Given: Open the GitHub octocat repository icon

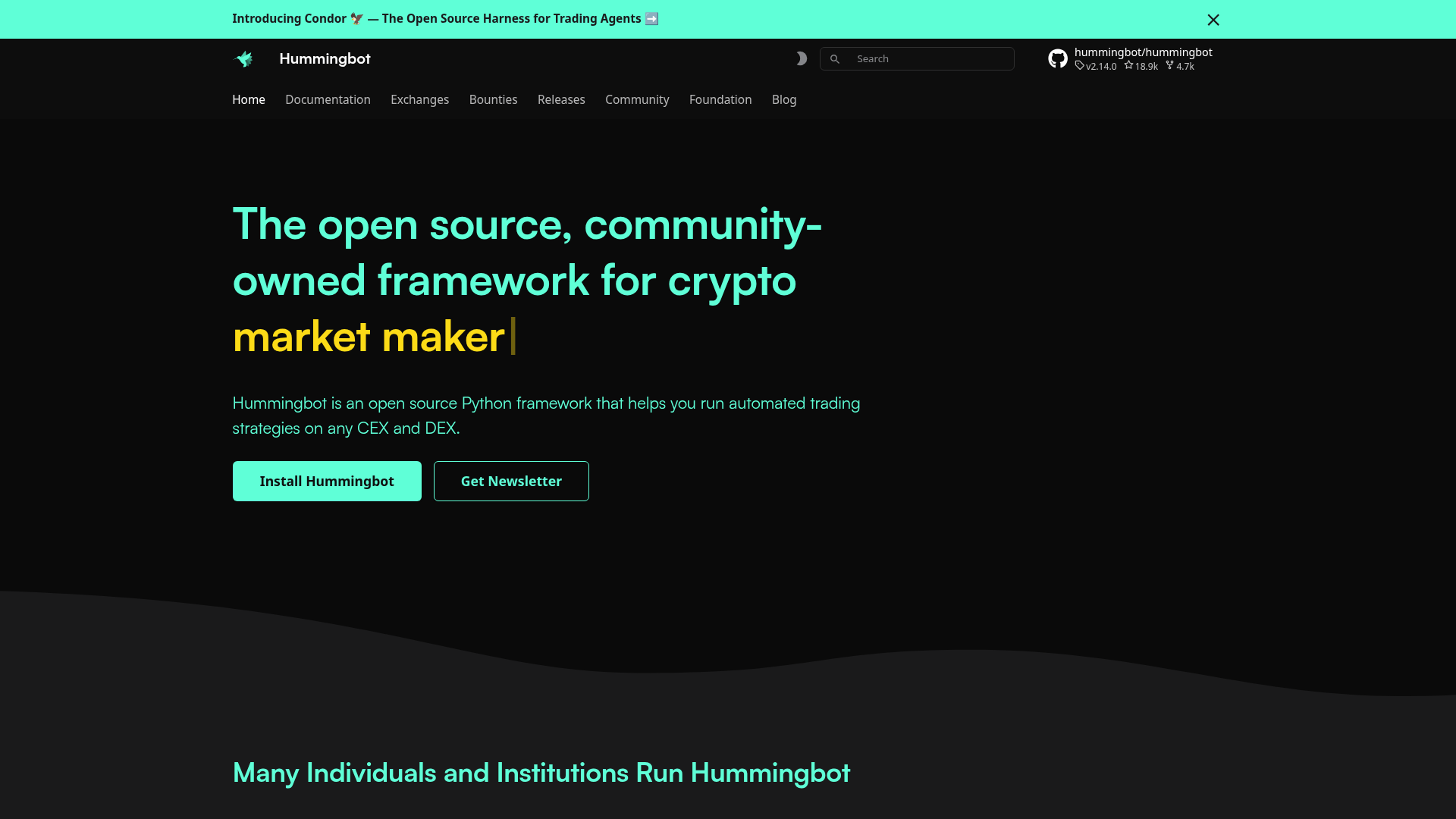Looking at the screenshot, I should (x=1058, y=58).
